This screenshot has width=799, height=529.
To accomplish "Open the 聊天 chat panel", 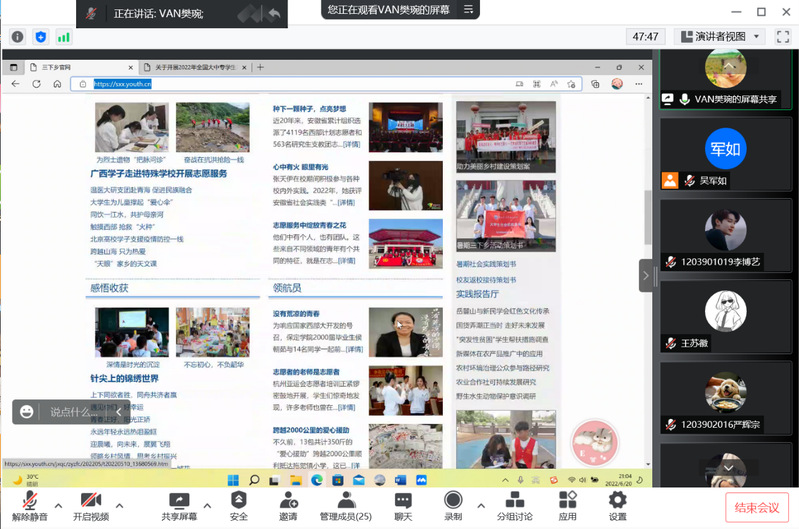I will tap(403, 505).
